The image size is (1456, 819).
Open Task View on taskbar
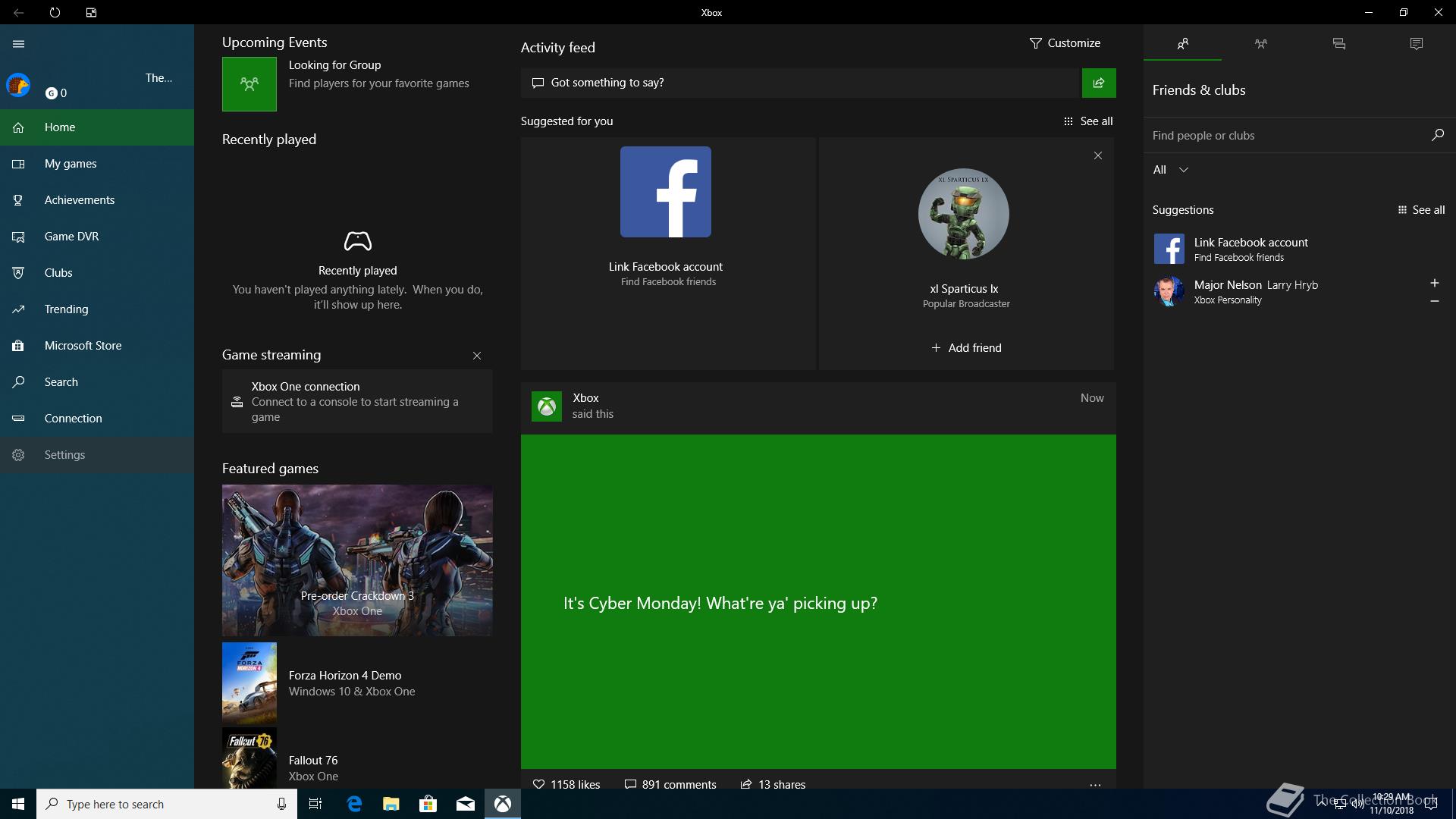click(x=315, y=804)
